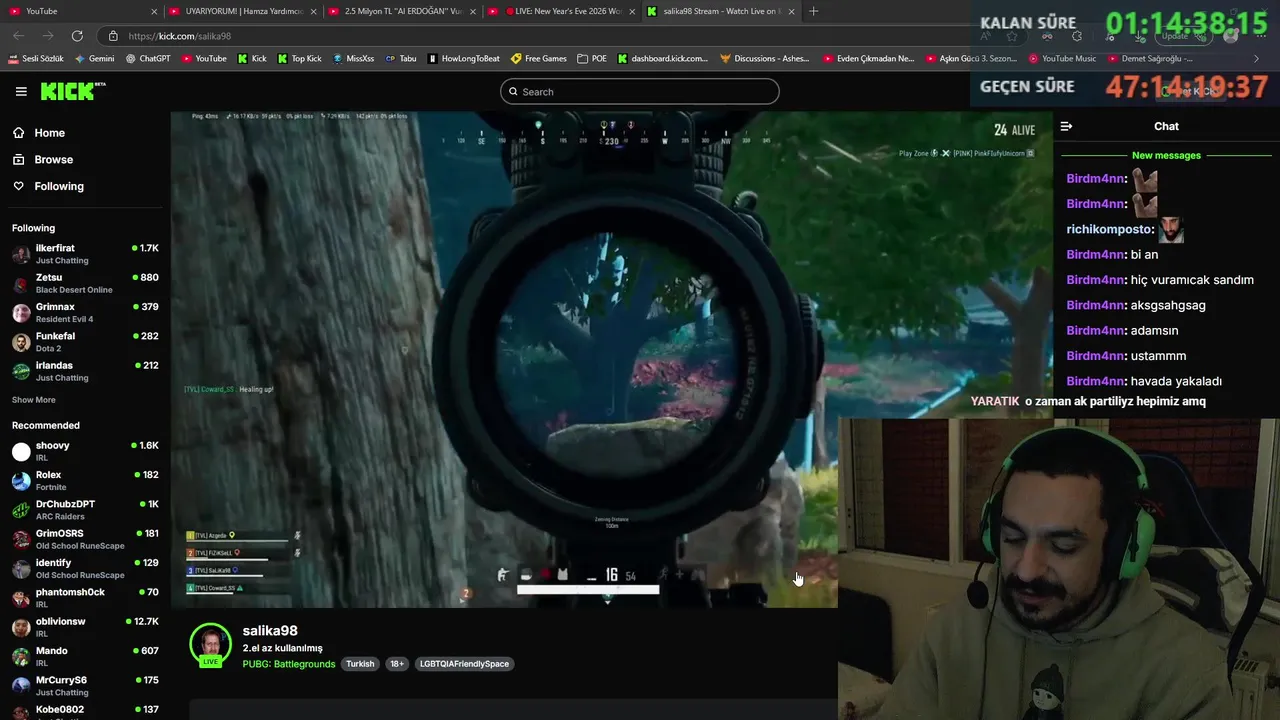Image resolution: width=1280 pixels, height=720 pixels.
Task: Open HowLongToBeat bookmark
Action: (x=463, y=59)
